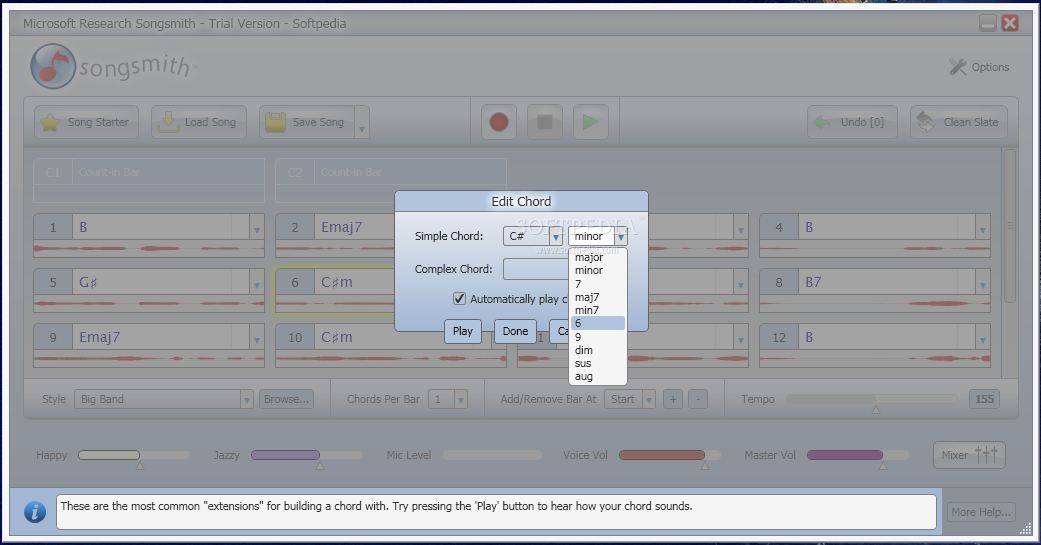The width and height of the screenshot is (1041, 545).
Task: Open bar 12 chord B dropdown arrow
Action: (x=983, y=338)
